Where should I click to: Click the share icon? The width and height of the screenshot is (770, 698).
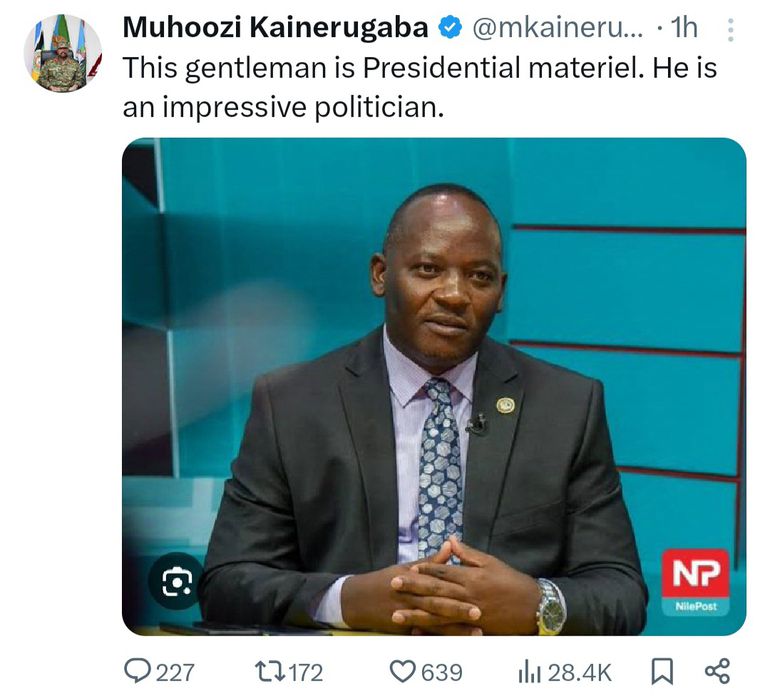[717, 671]
